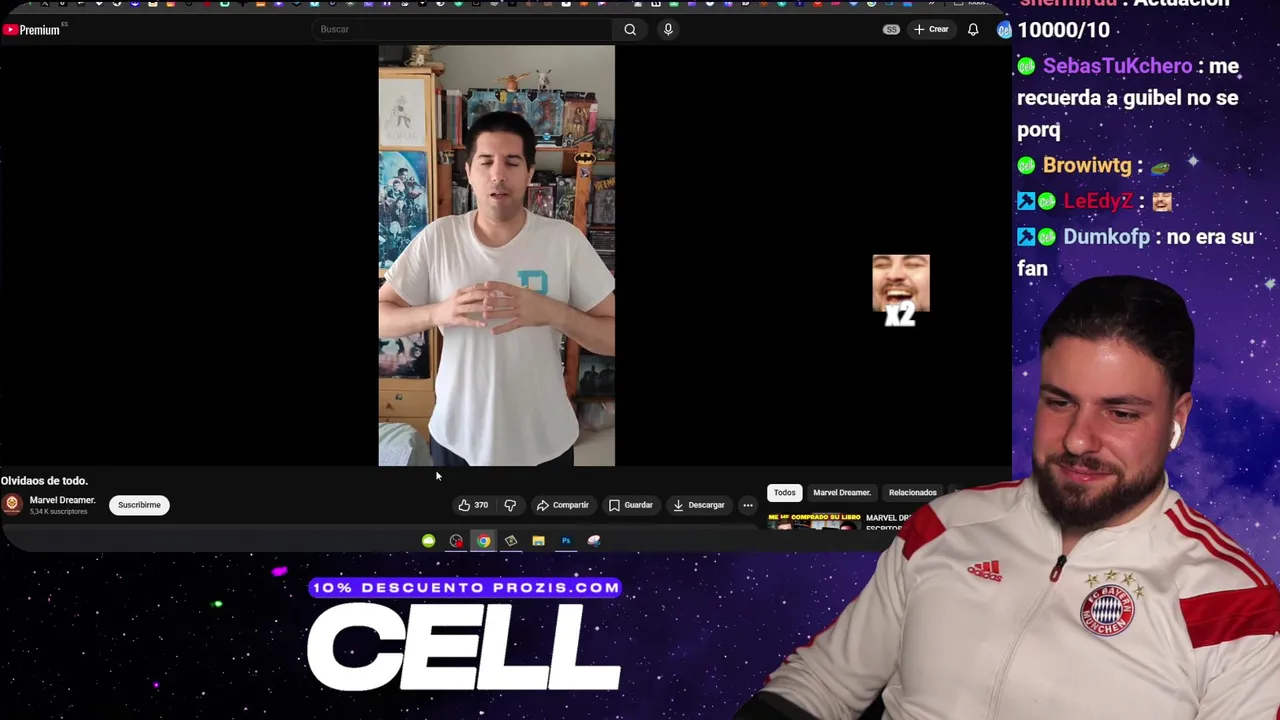The height and width of the screenshot is (720, 1280).
Task: Save video with the Guardar button
Action: 631,505
